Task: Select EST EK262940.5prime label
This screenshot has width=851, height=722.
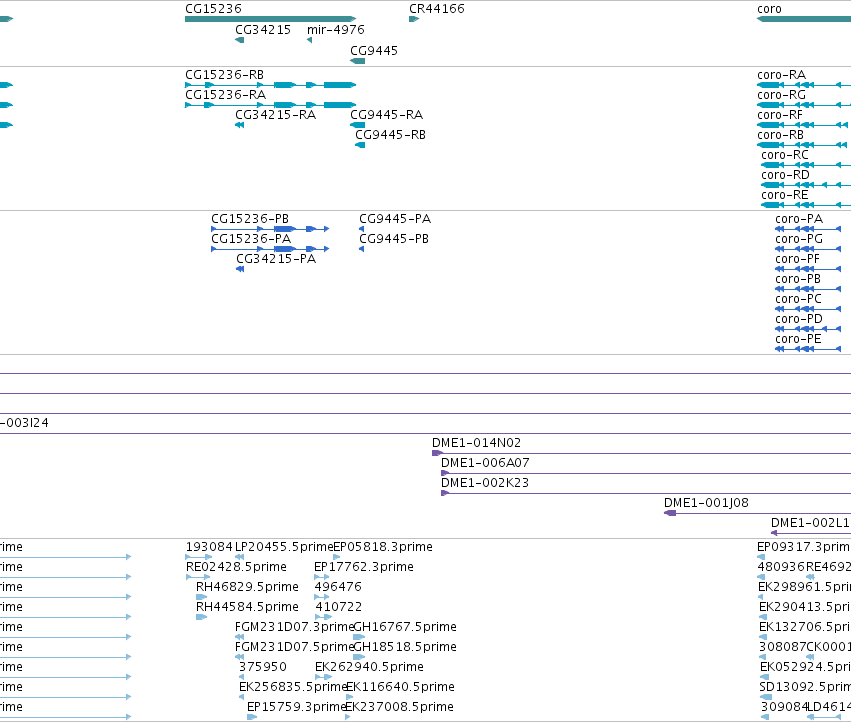Action: click(369, 667)
